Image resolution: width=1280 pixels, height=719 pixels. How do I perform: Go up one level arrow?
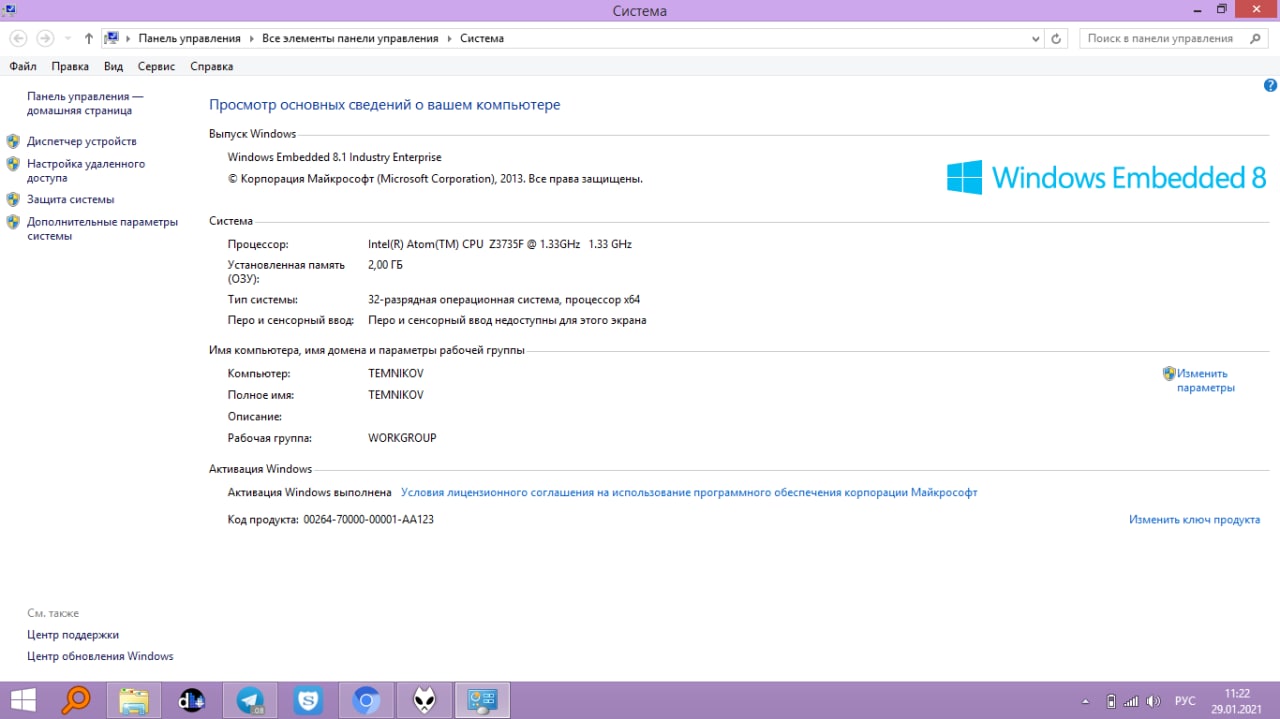point(88,38)
